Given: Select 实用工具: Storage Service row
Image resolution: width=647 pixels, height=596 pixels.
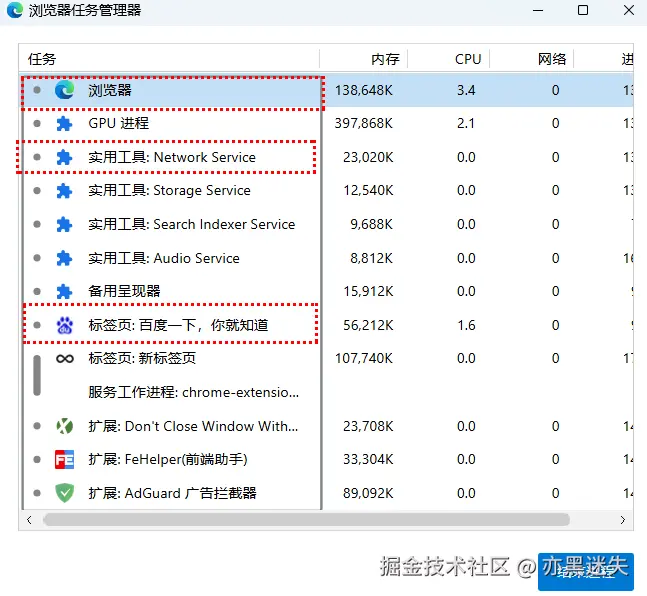Looking at the screenshot, I should (x=326, y=191).
